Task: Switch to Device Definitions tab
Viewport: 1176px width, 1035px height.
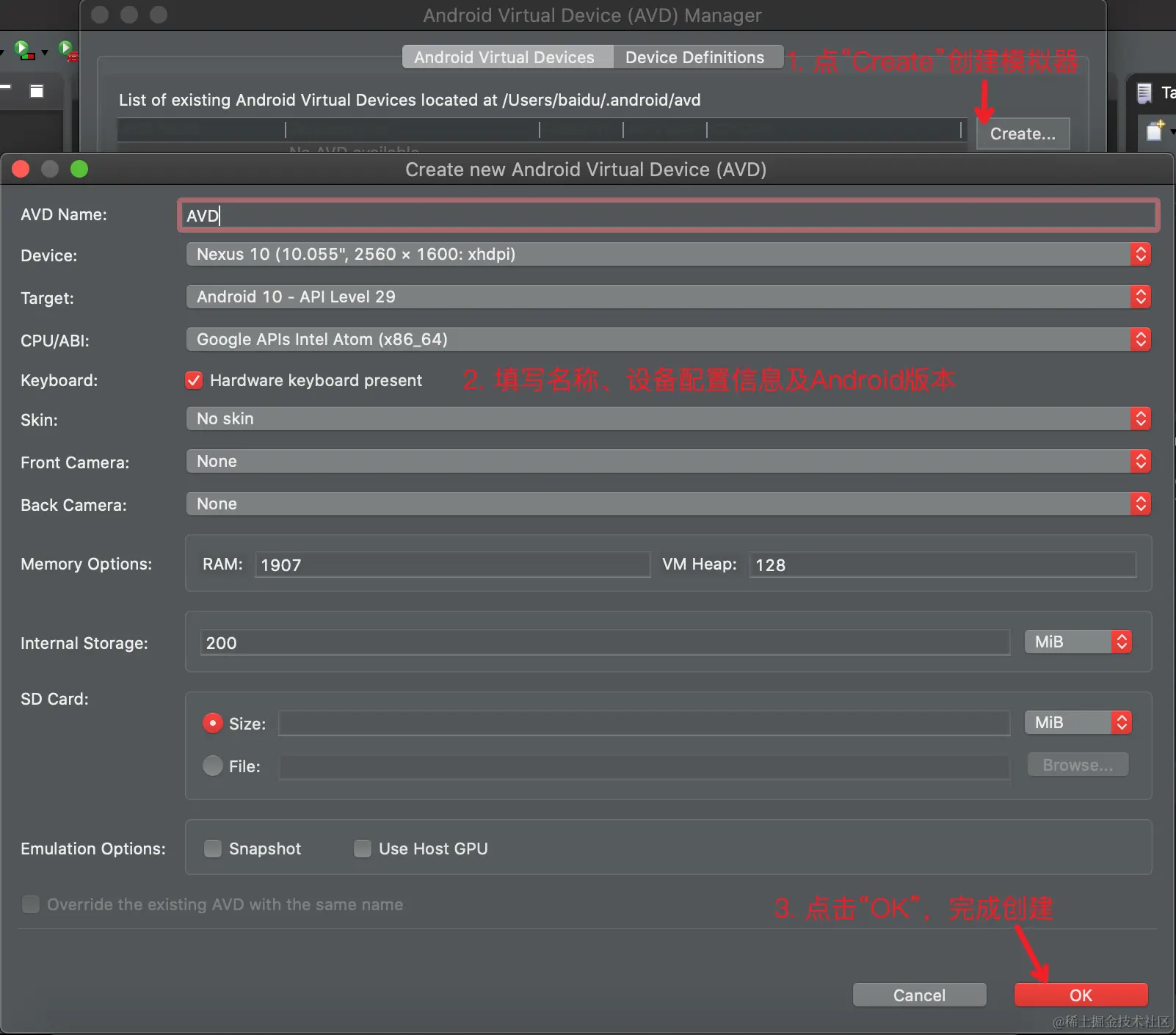Action: click(x=697, y=57)
